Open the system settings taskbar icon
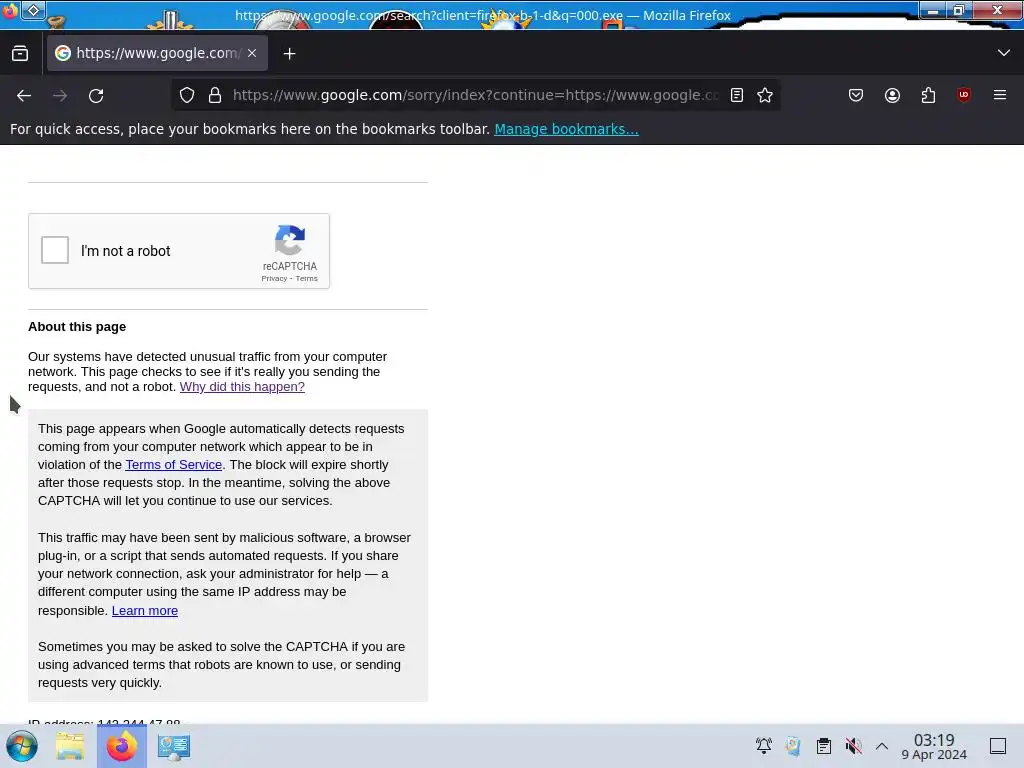The image size is (1024, 768). [x=174, y=746]
